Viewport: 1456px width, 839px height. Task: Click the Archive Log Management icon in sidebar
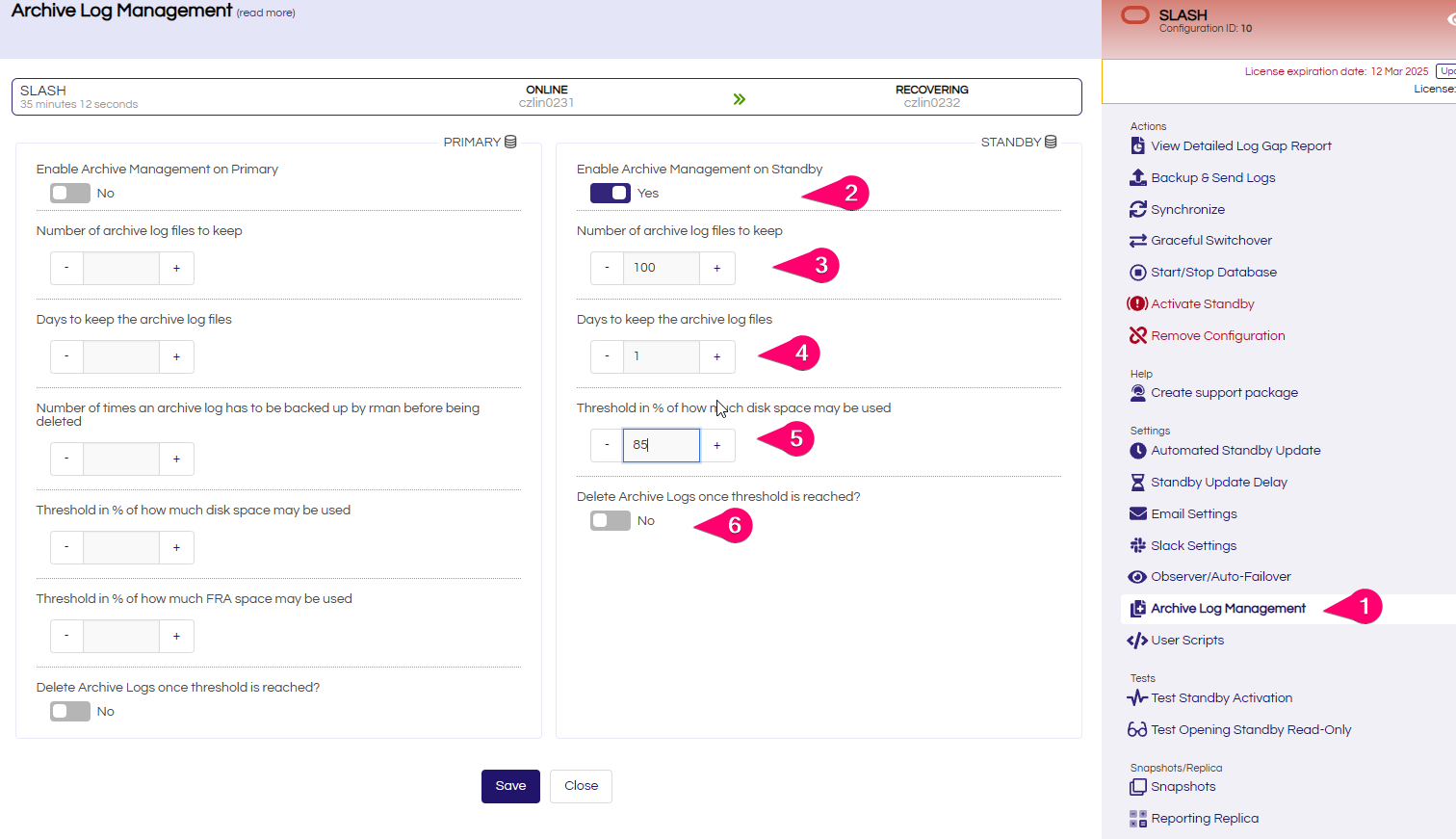coord(1137,609)
